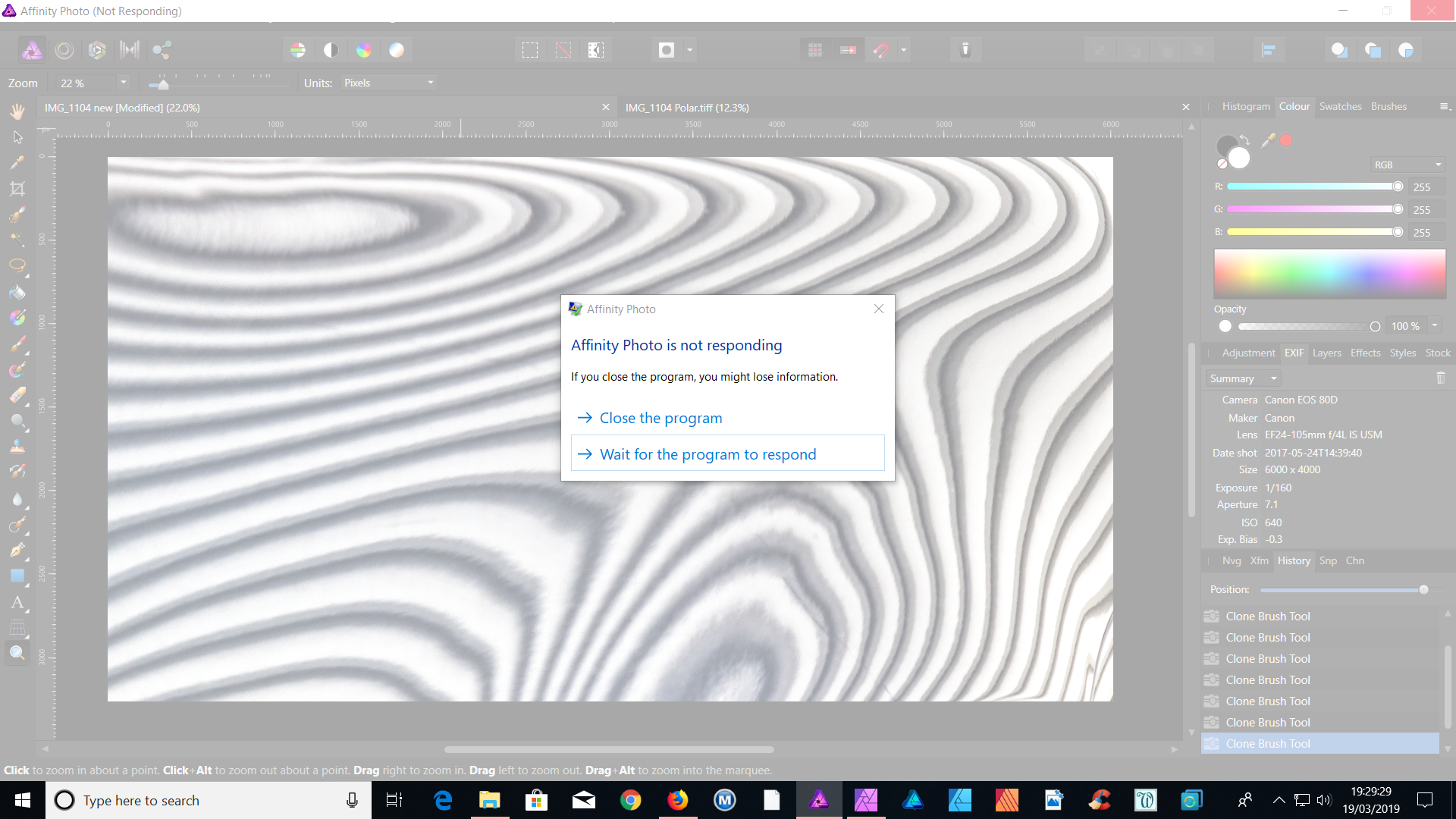The width and height of the screenshot is (1456, 819).
Task: Click Invert Pixel Selection icon
Action: click(x=596, y=50)
